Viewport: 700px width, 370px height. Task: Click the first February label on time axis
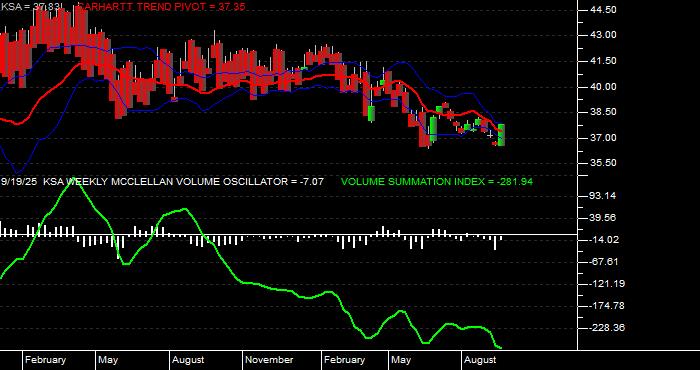click(x=45, y=360)
